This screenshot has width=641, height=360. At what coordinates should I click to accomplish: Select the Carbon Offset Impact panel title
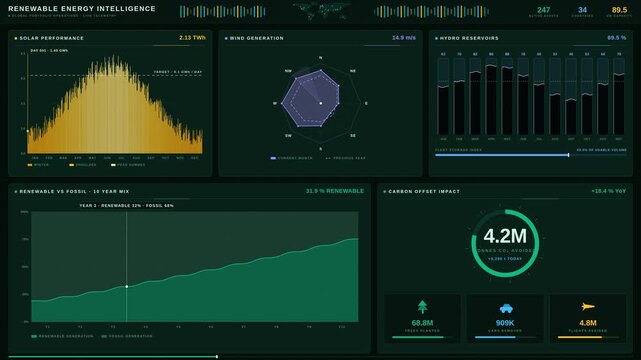click(x=424, y=191)
